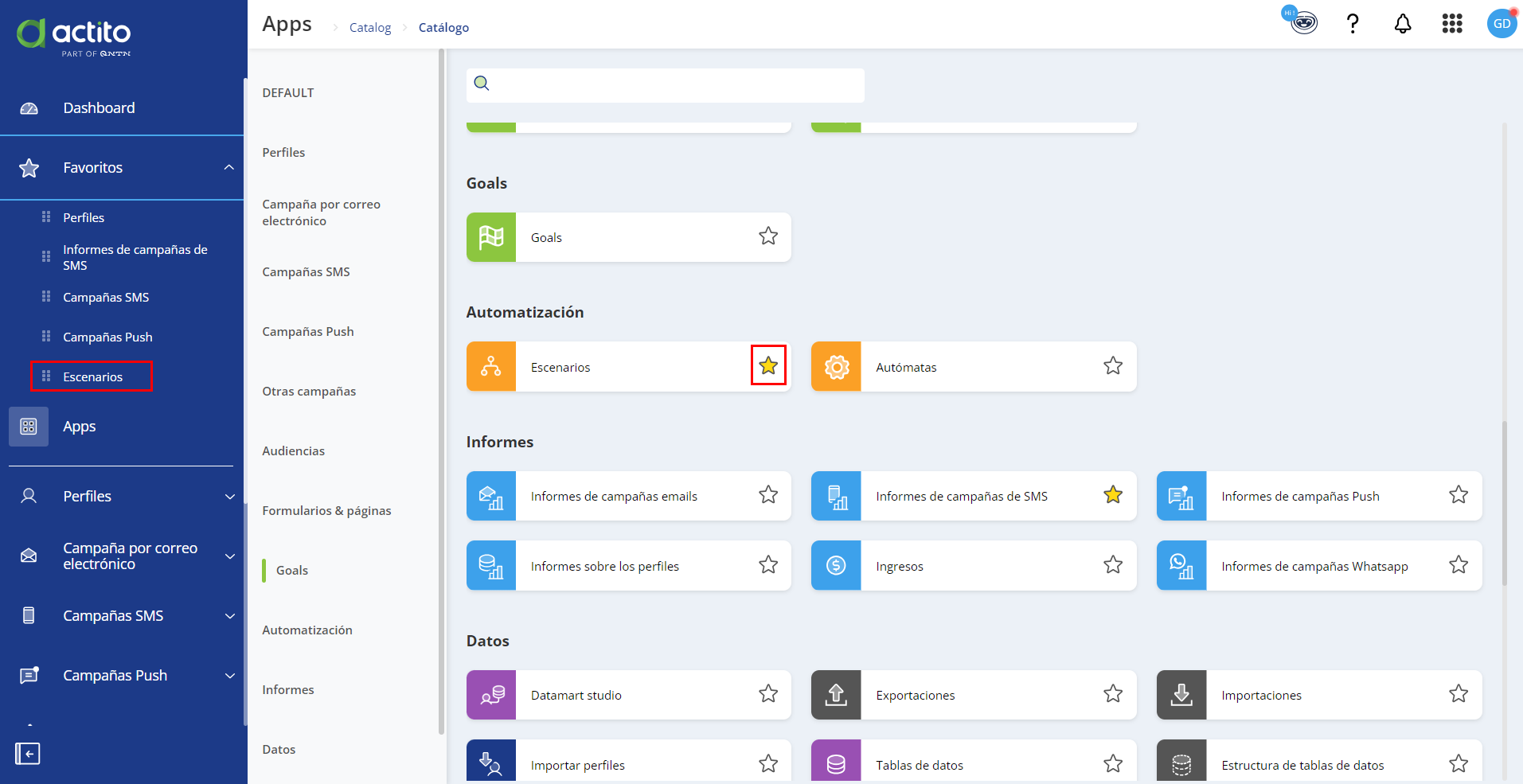The height and width of the screenshot is (784, 1523).
Task: Click the Apps icon in sidebar
Action: pos(29,427)
